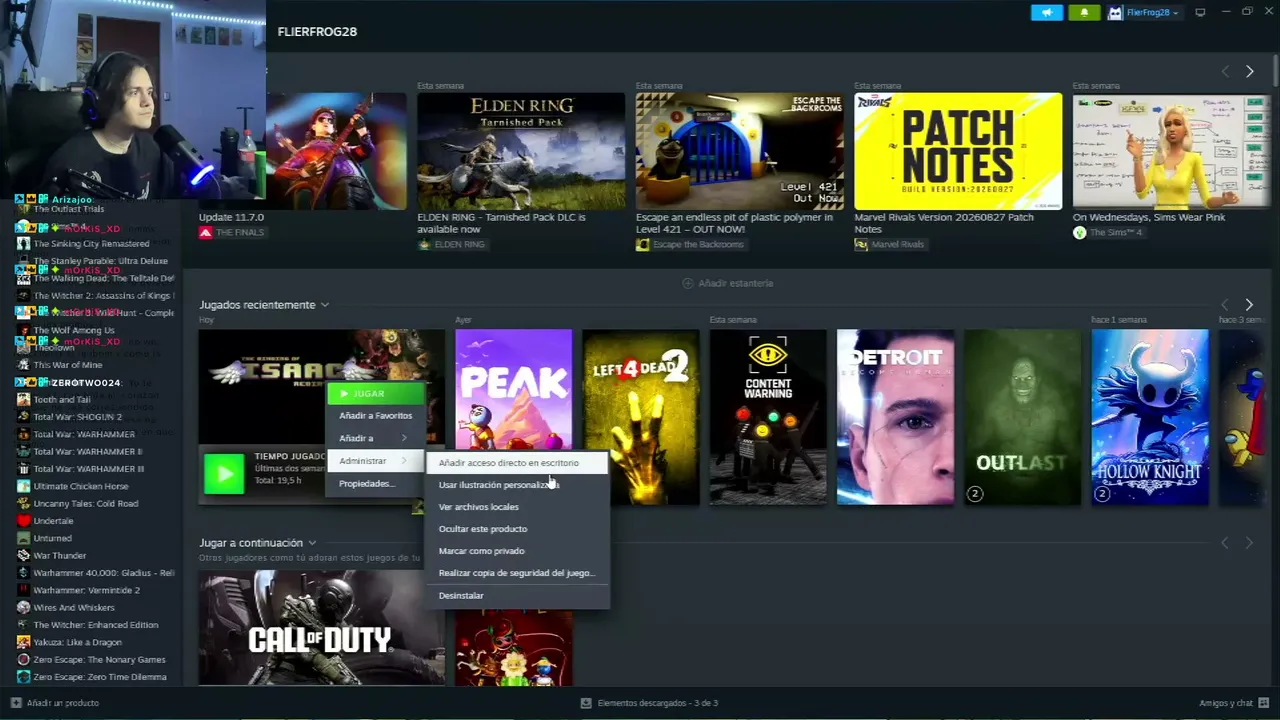Open the Escape the Backrooms news thumbnail
The width and height of the screenshot is (1280, 720).
pos(740,151)
